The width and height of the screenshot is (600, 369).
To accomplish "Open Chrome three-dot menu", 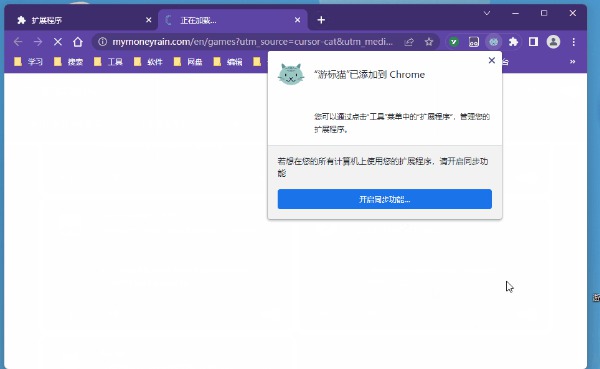I will click(574, 42).
